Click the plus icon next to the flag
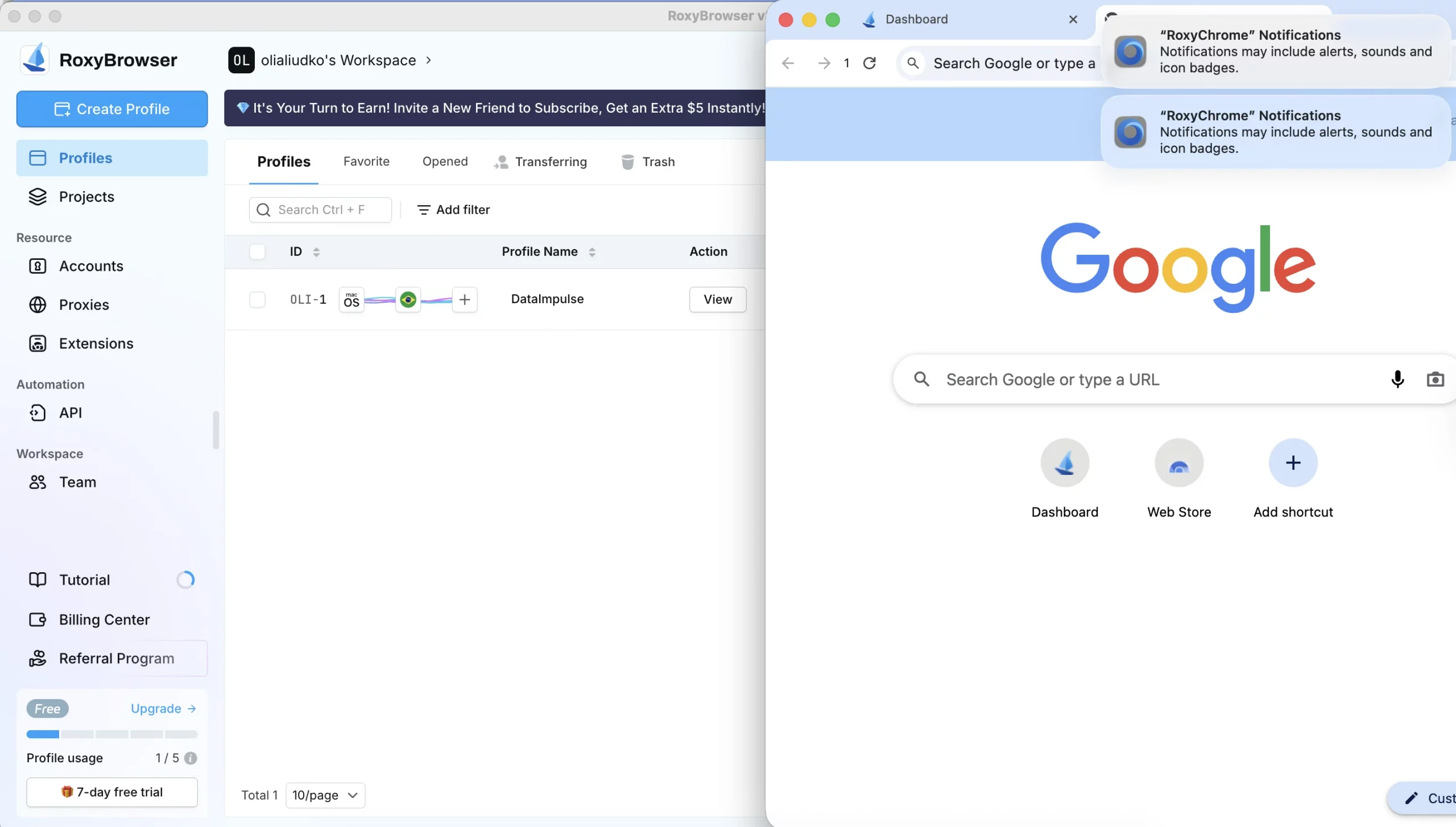The height and width of the screenshot is (827, 1456). pos(465,300)
